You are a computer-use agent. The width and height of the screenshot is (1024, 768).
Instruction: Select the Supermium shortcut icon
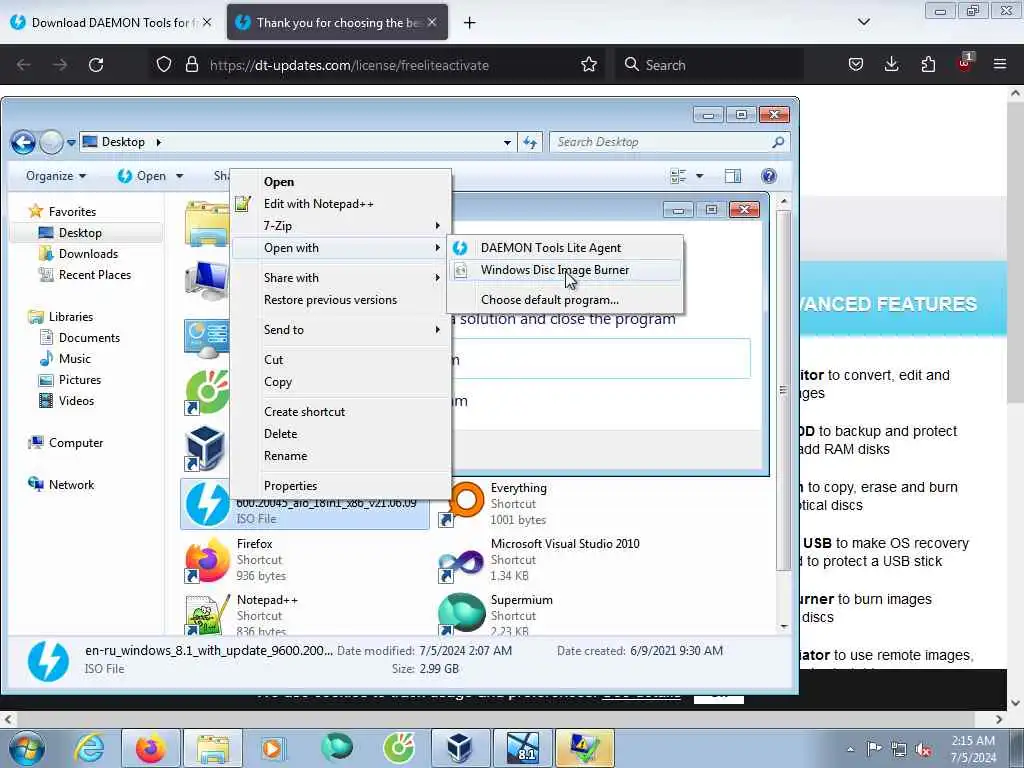click(463, 614)
